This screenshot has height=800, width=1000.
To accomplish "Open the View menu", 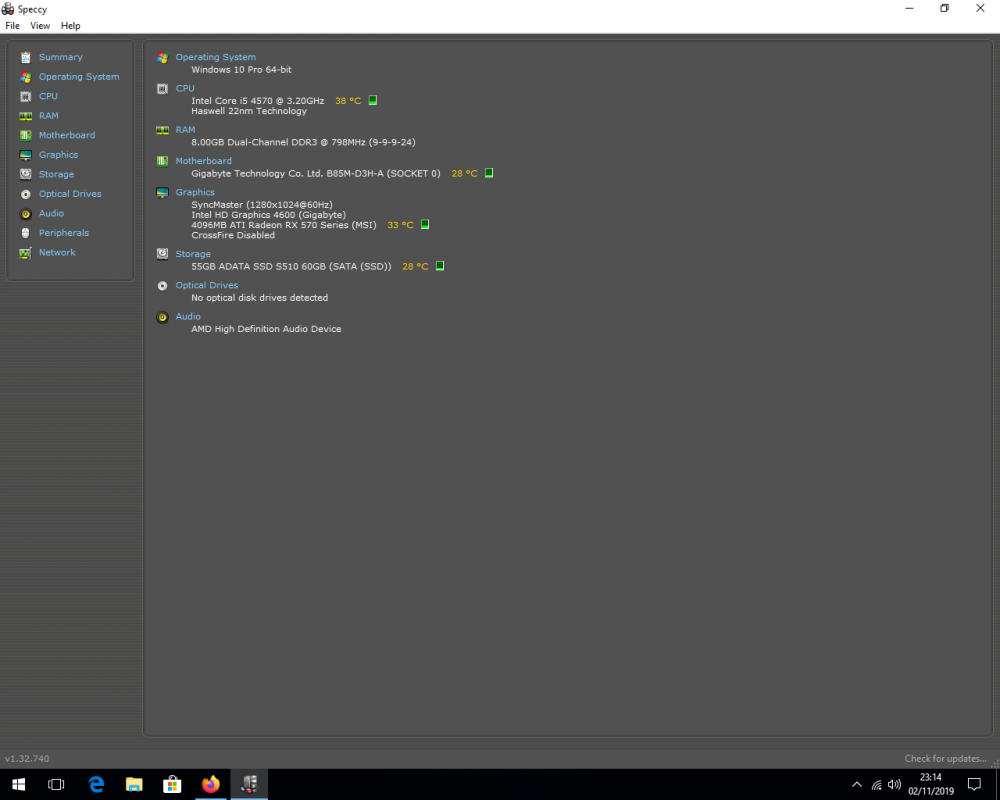I will 40,26.
